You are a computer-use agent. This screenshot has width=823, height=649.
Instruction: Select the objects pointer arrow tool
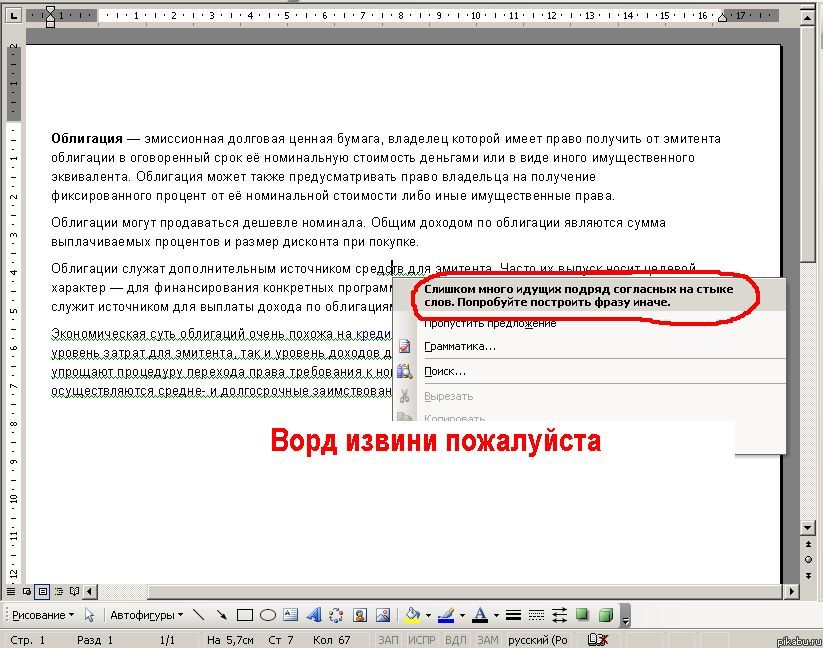click(90, 615)
